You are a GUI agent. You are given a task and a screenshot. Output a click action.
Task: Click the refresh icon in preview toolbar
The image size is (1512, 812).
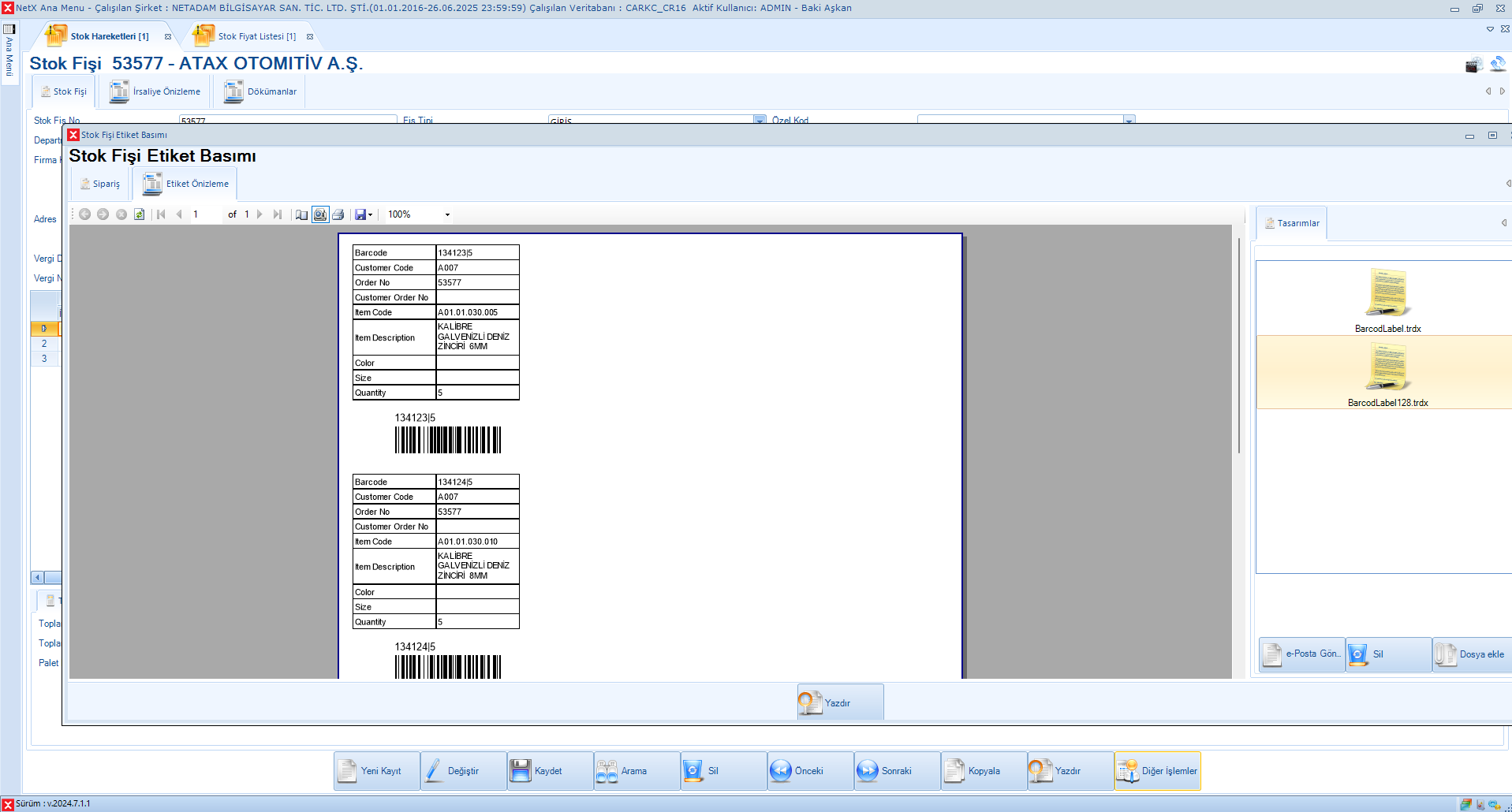(140, 214)
